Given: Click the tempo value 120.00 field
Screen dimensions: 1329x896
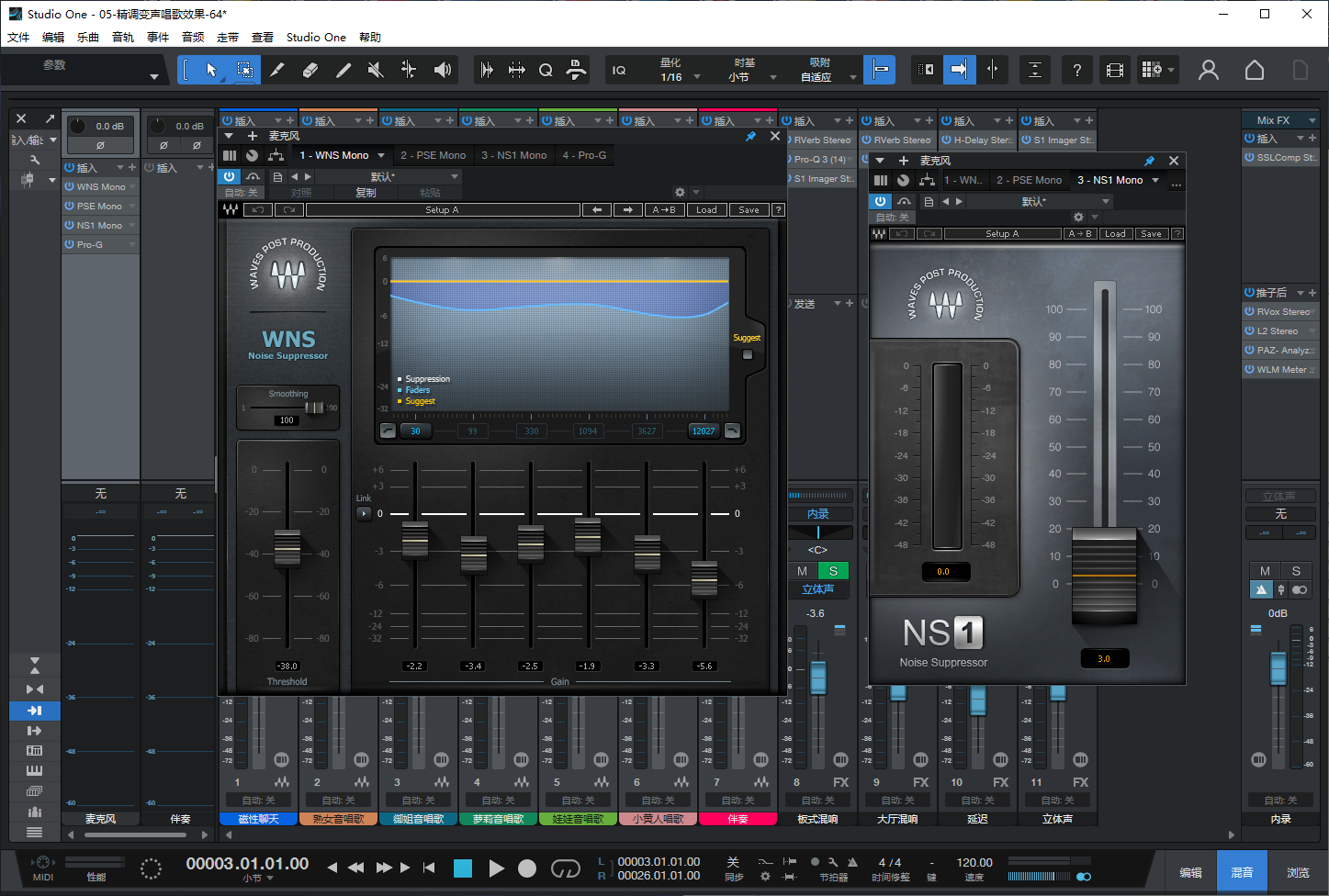Looking at the screenshot, I should [974, 861].
